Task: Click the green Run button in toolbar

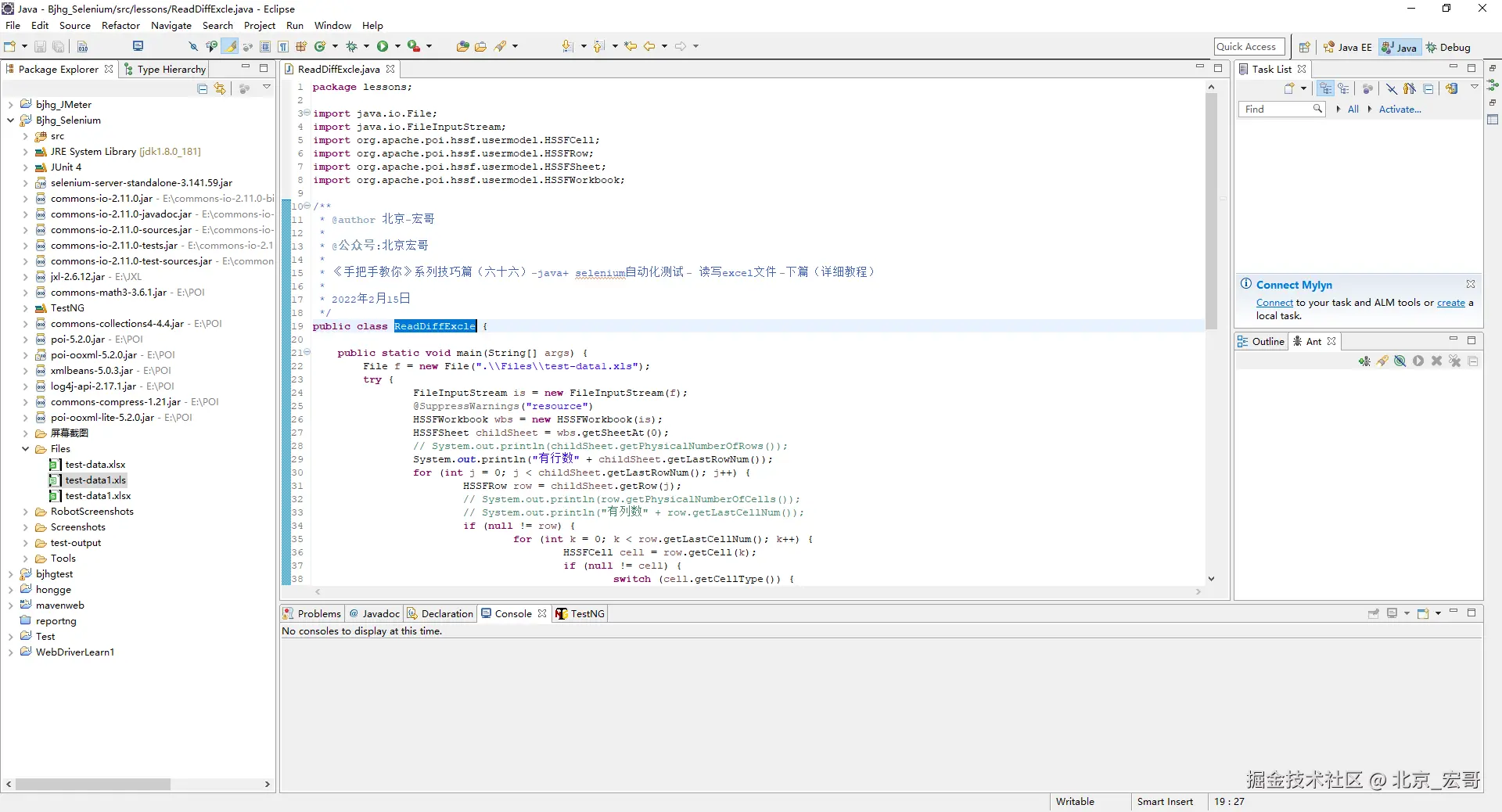Action: click(383, 47)
